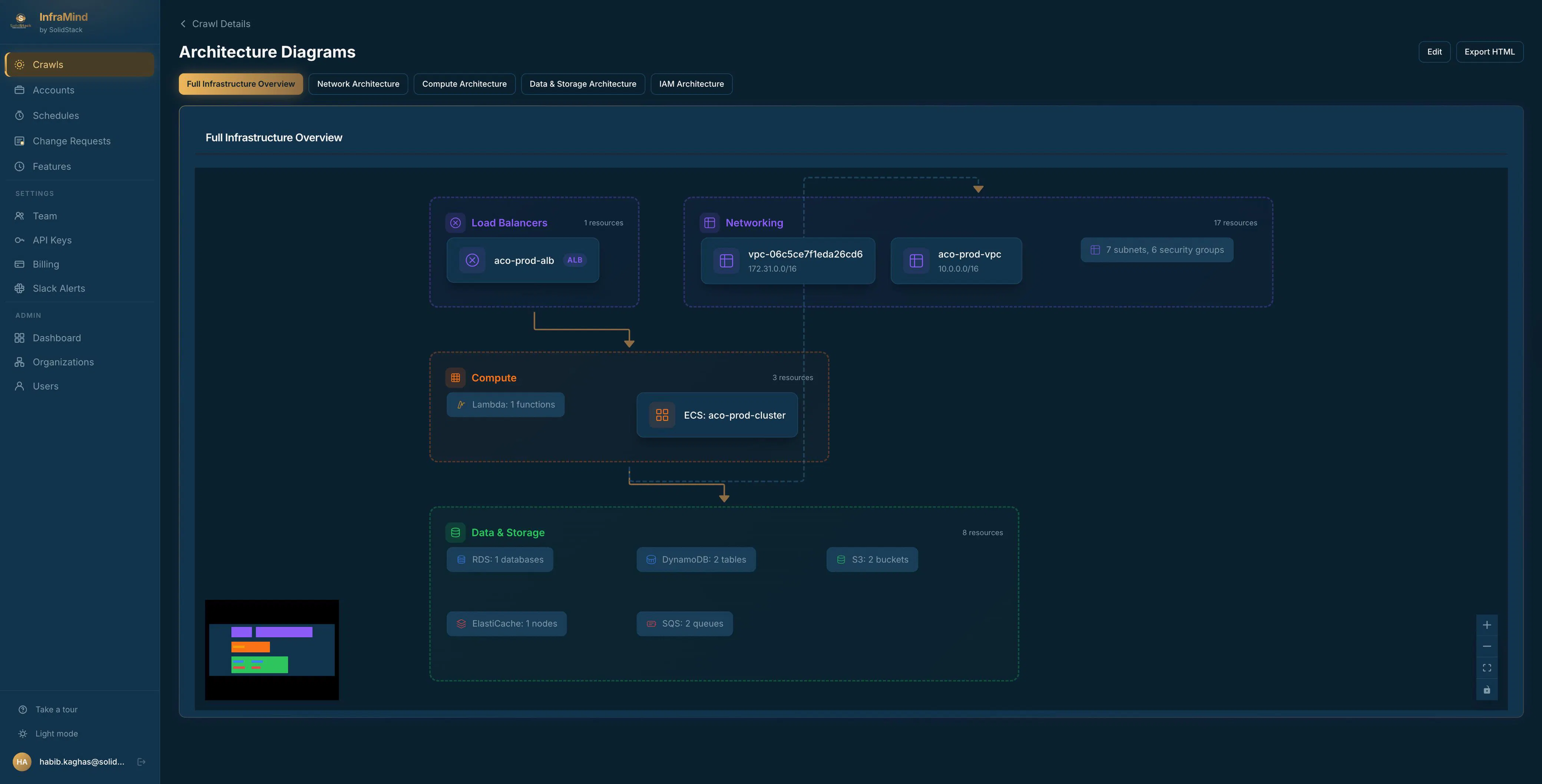
Task: Click the Networking group header icon
Action: point(710,223)
